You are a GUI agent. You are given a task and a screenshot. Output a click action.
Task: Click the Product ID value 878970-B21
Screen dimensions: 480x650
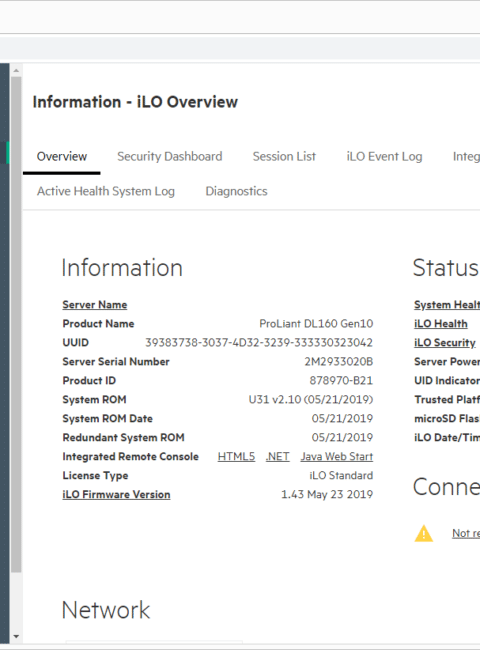tap(341, 381)
